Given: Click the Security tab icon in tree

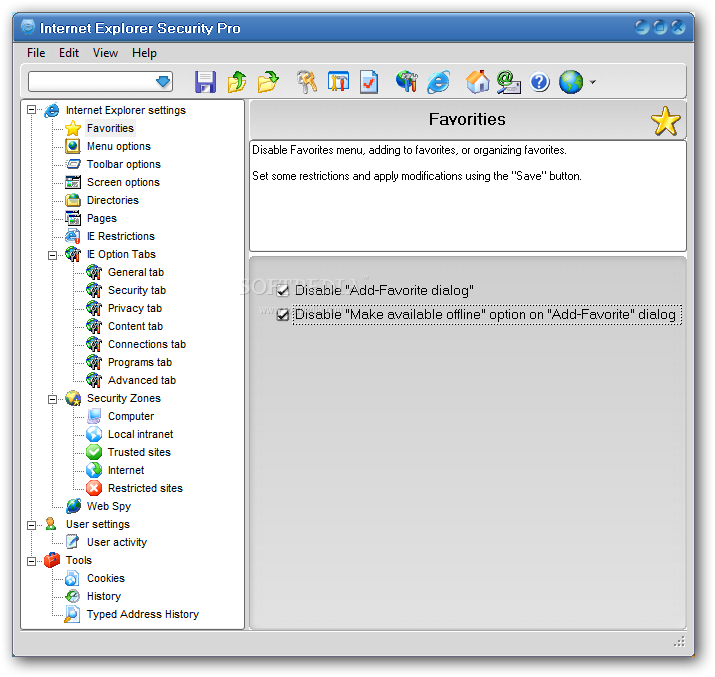Looking at the screenshot, I should point(94,290).
